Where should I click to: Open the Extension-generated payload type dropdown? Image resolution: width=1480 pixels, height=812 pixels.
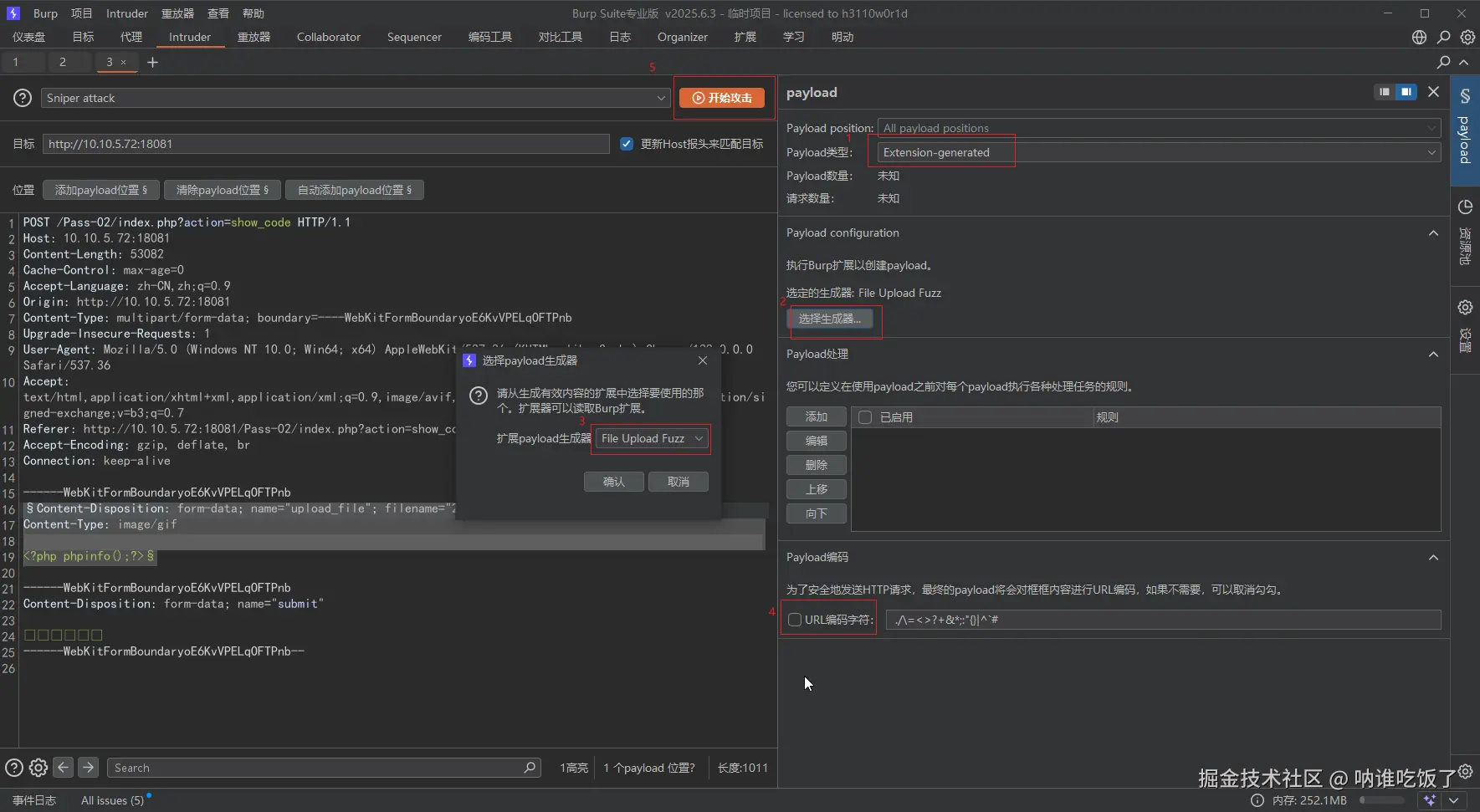point(1159,152)
